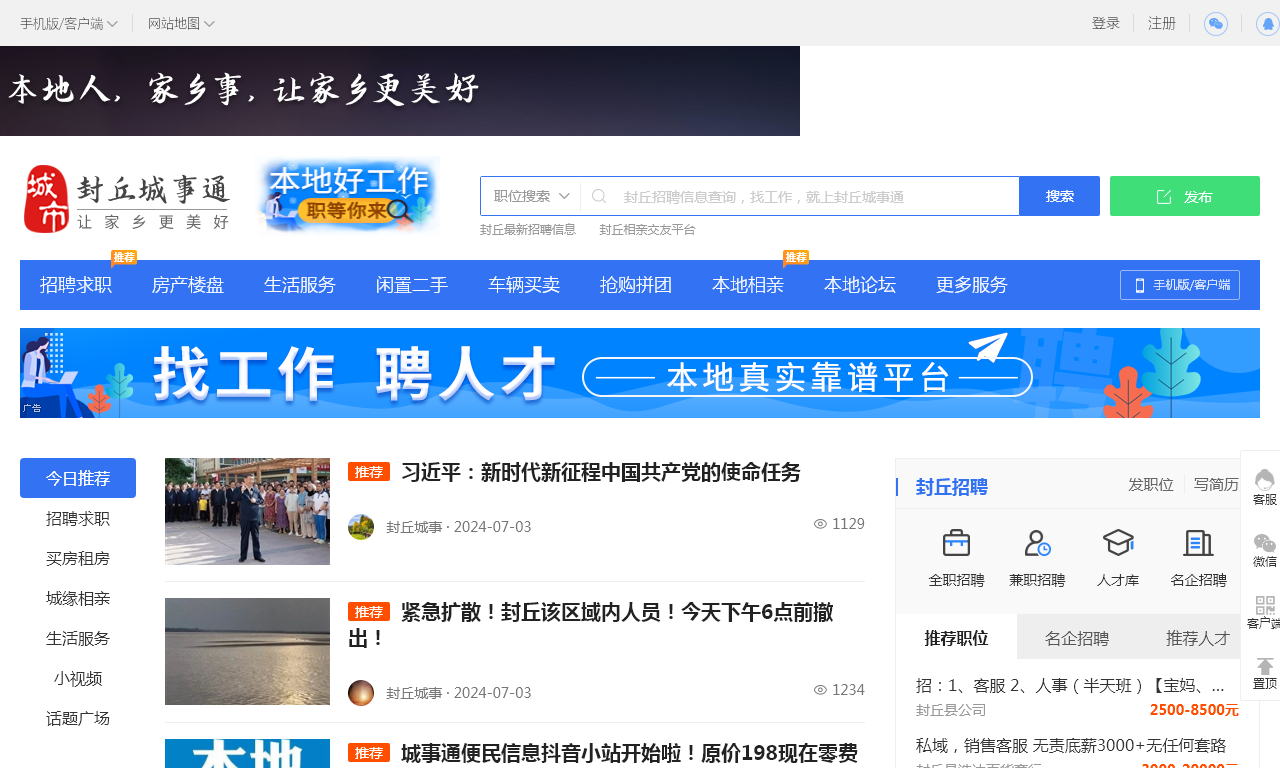Screen dimensions: 1280x768
Task: Select 生活服务 in left sidebar
Action: (78, 638)
